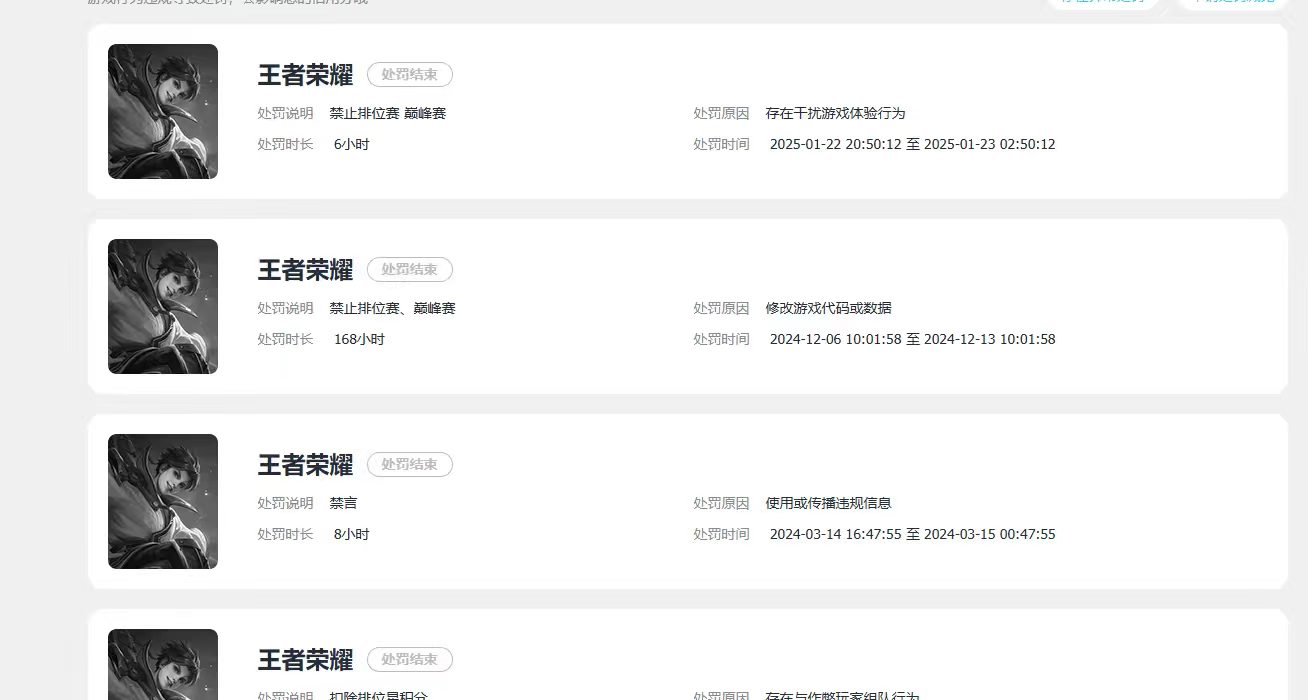Screen dimensions: 1308x700
Task: Click the reason 修改游戏代码或数据
Action: [x=829, y=308]
